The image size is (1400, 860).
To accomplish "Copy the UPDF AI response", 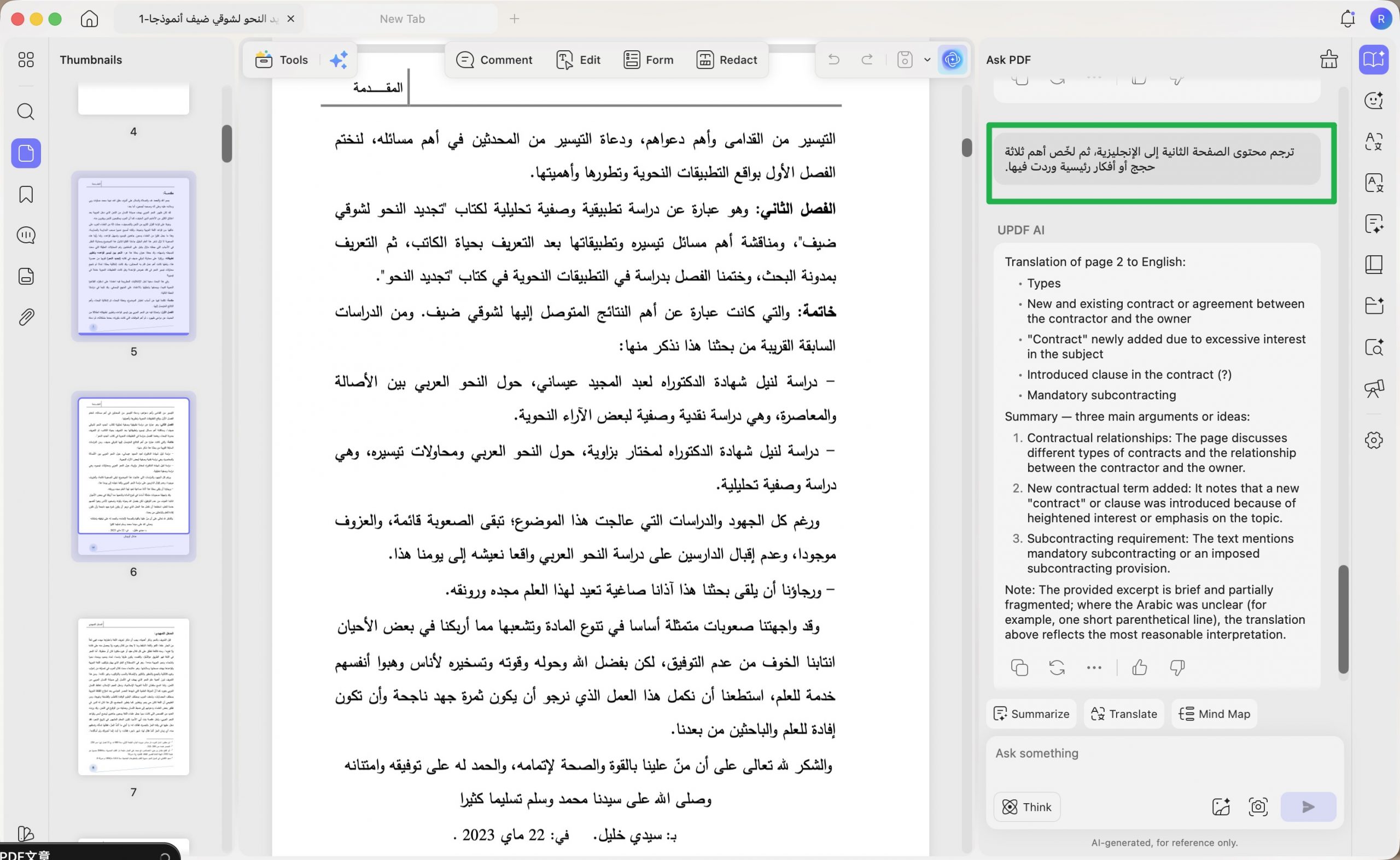I will [1019, 667].
